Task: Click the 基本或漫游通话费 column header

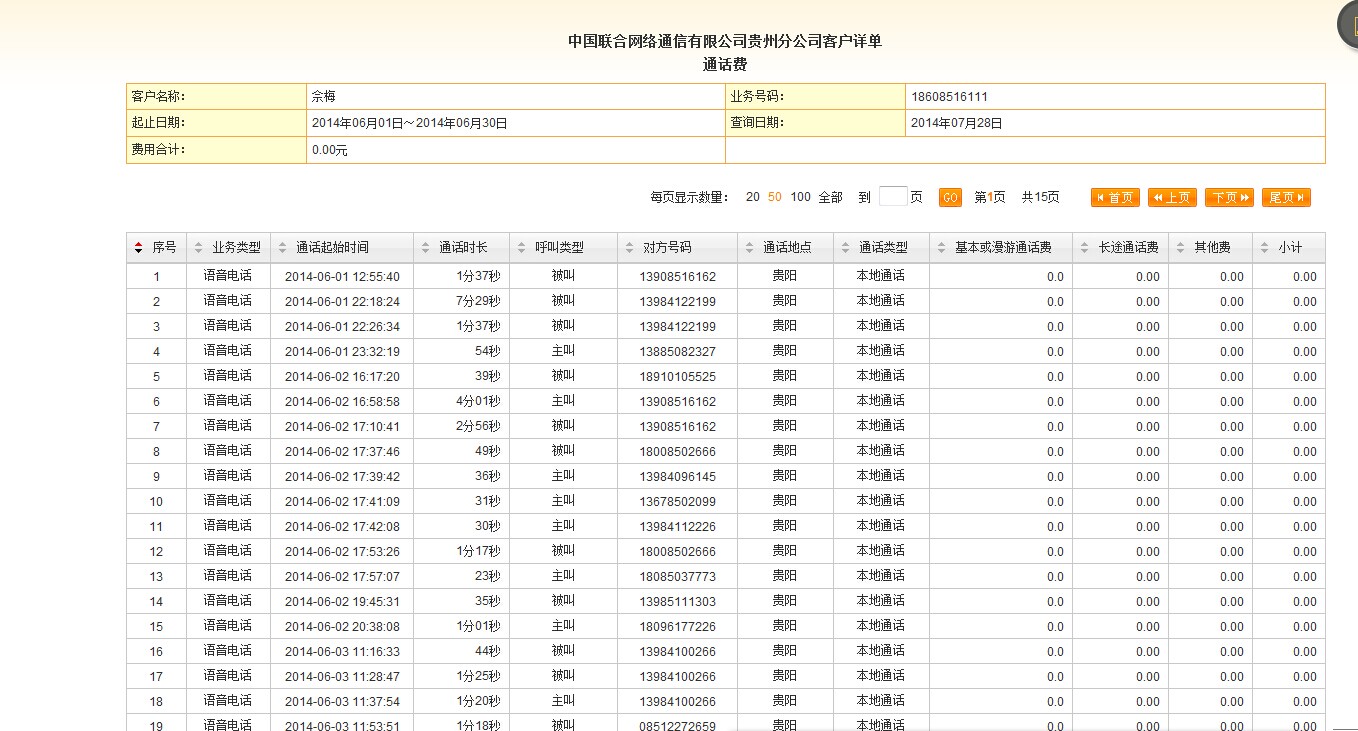Action: point(1003,248)
